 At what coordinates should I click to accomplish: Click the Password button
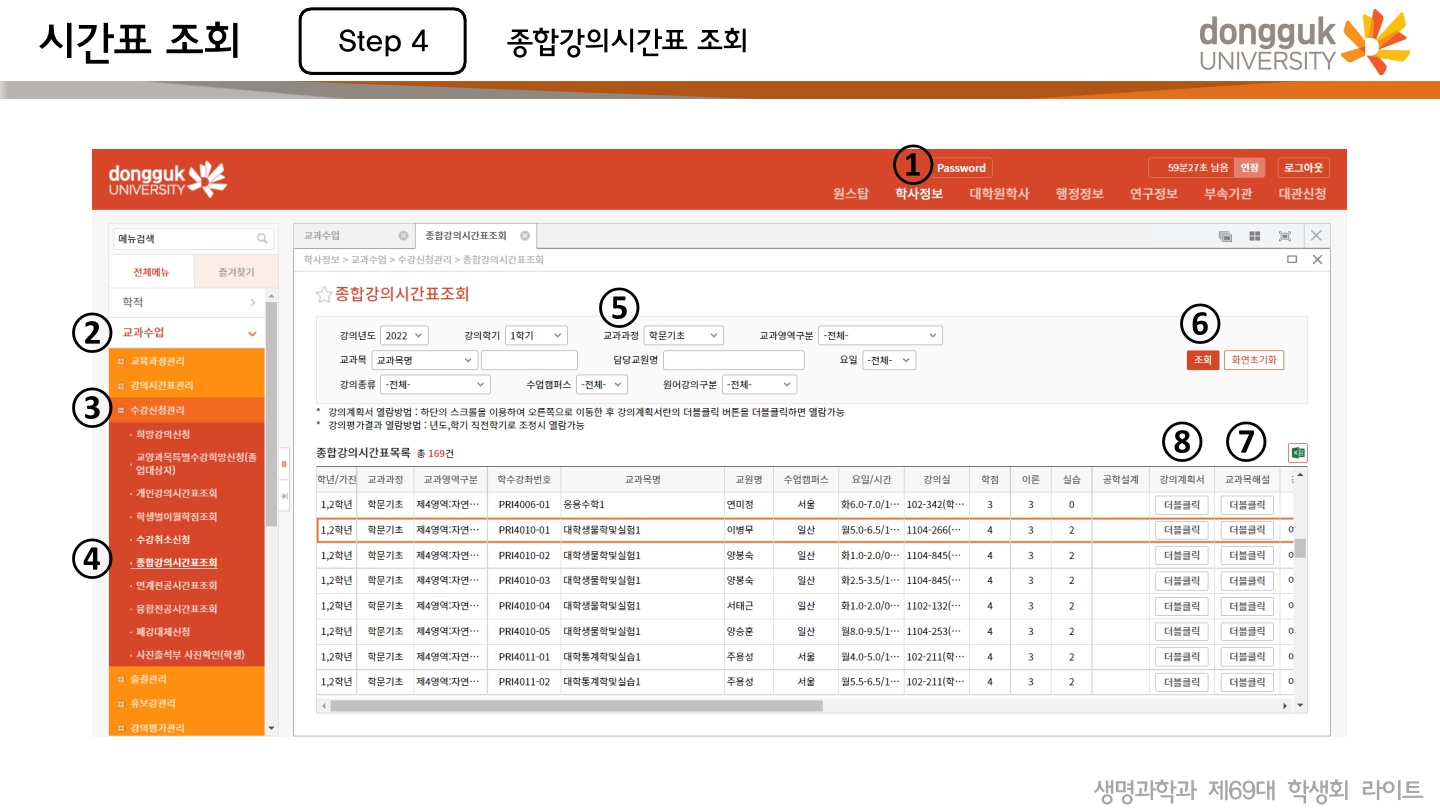[x=961, y=168]
